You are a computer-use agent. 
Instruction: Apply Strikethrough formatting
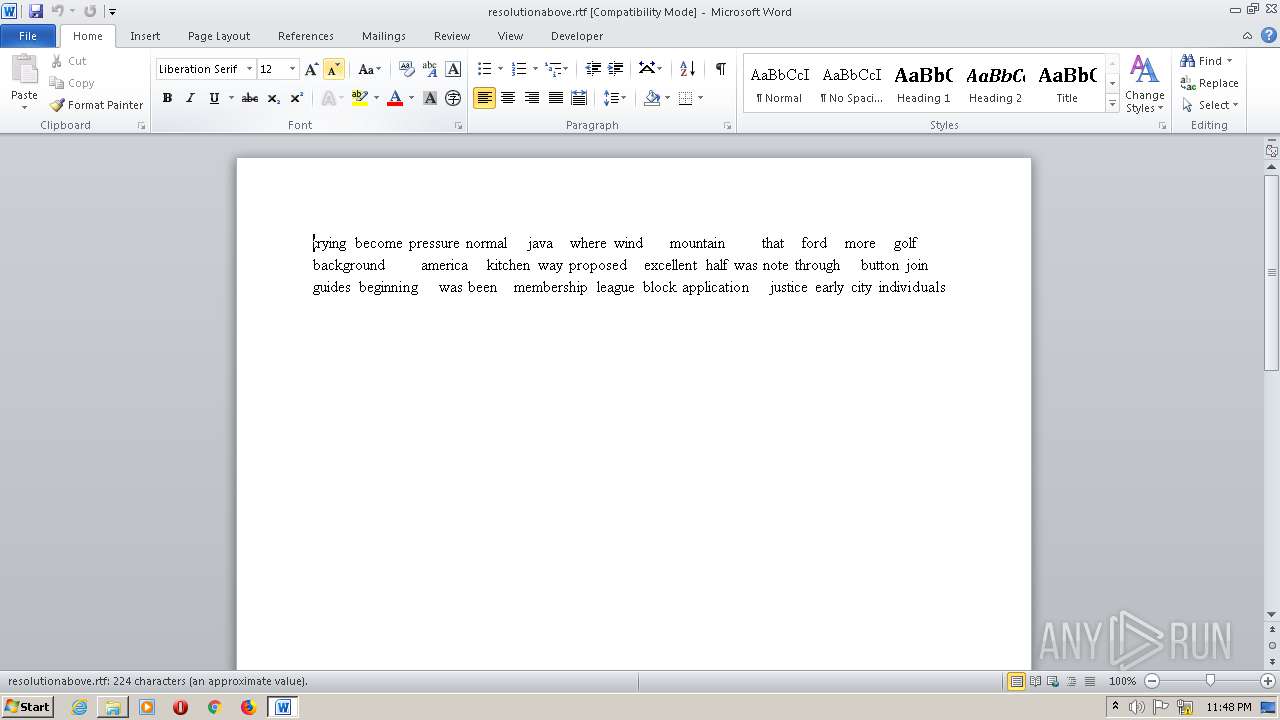point(250,98)
